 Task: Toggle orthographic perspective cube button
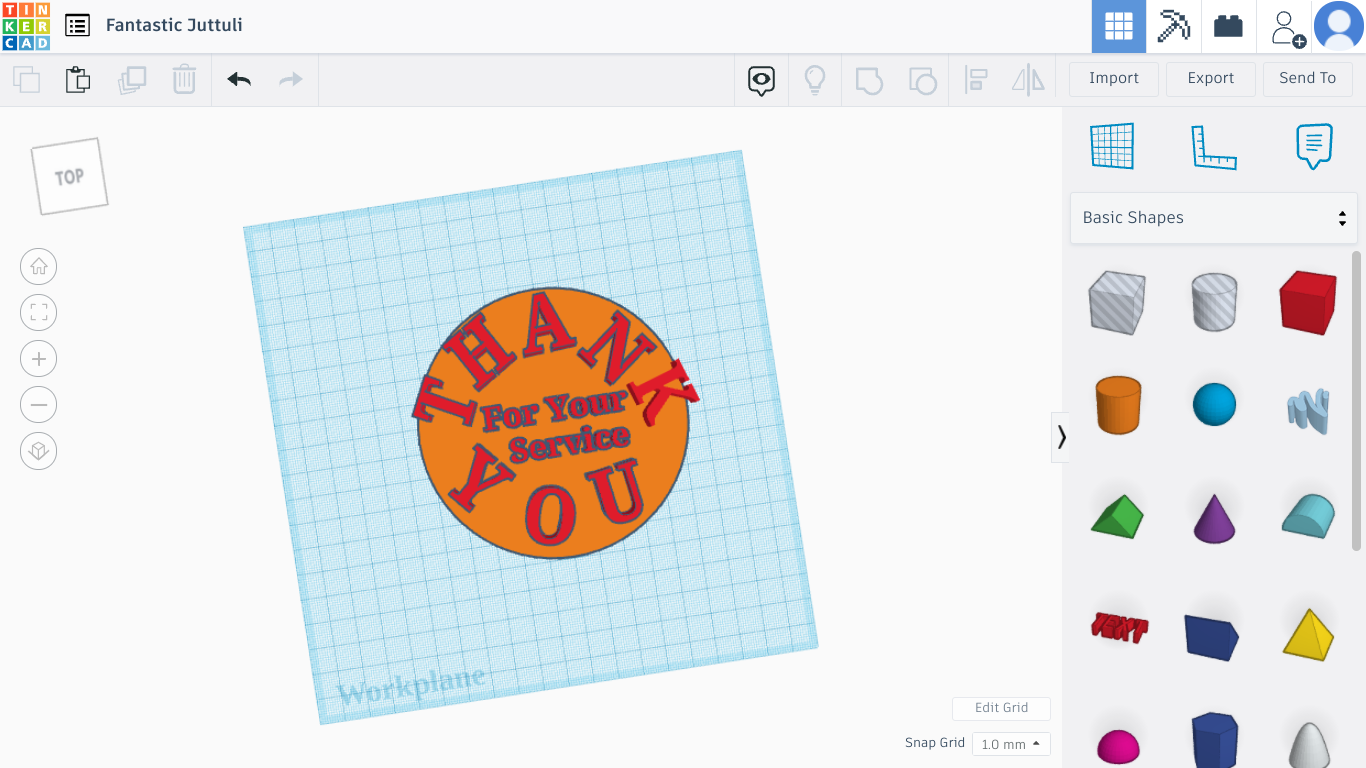[x=38, y=451]
